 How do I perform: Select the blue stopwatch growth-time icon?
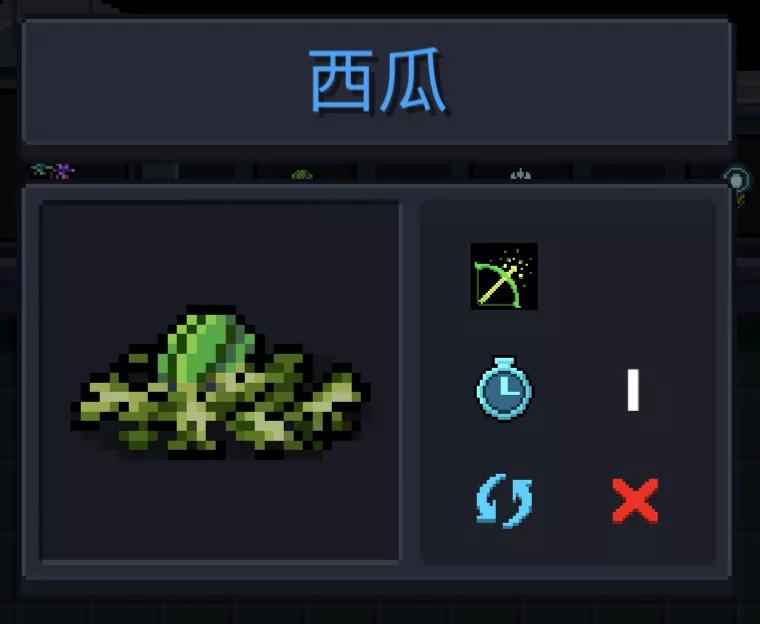504,388
